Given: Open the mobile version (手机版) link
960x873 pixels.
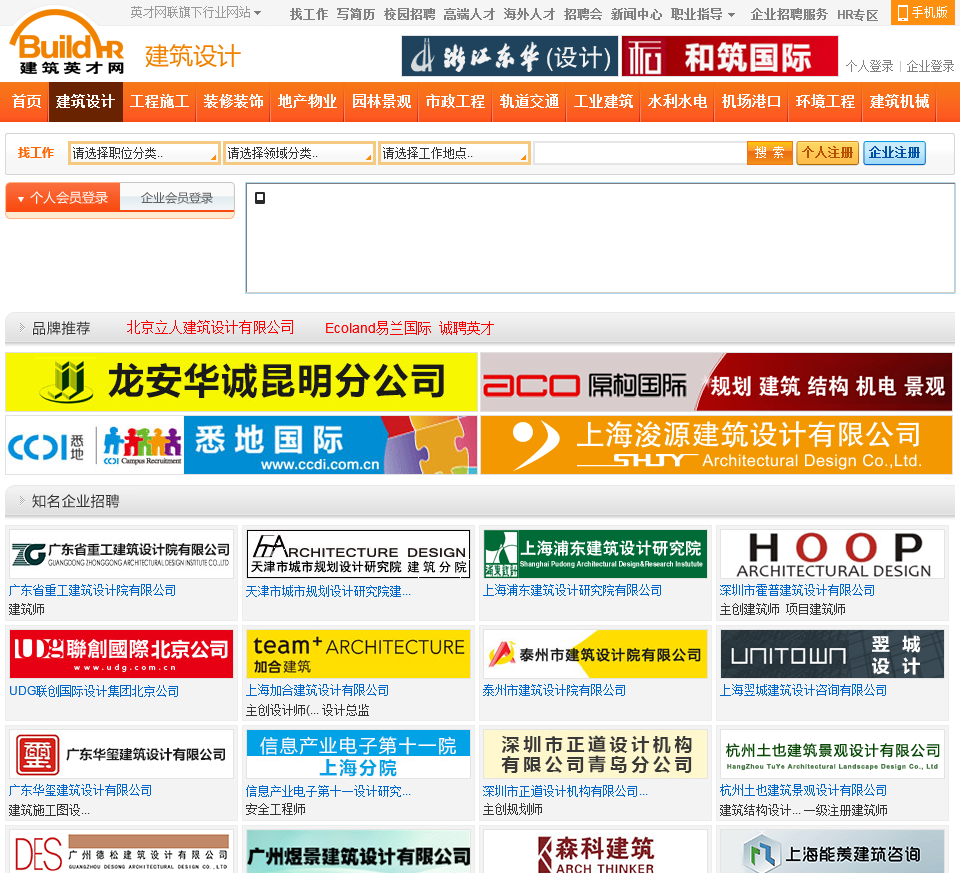Looking at the screenshot, I should tap(922, 12).
